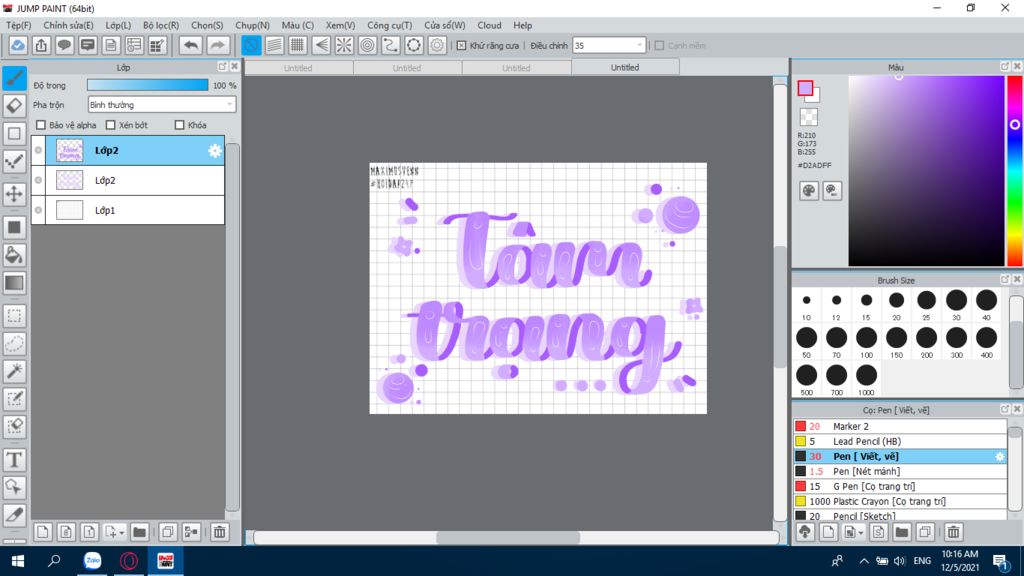Select the Move tool
This screenshot has width=1024, height=576.
[14, 194]
